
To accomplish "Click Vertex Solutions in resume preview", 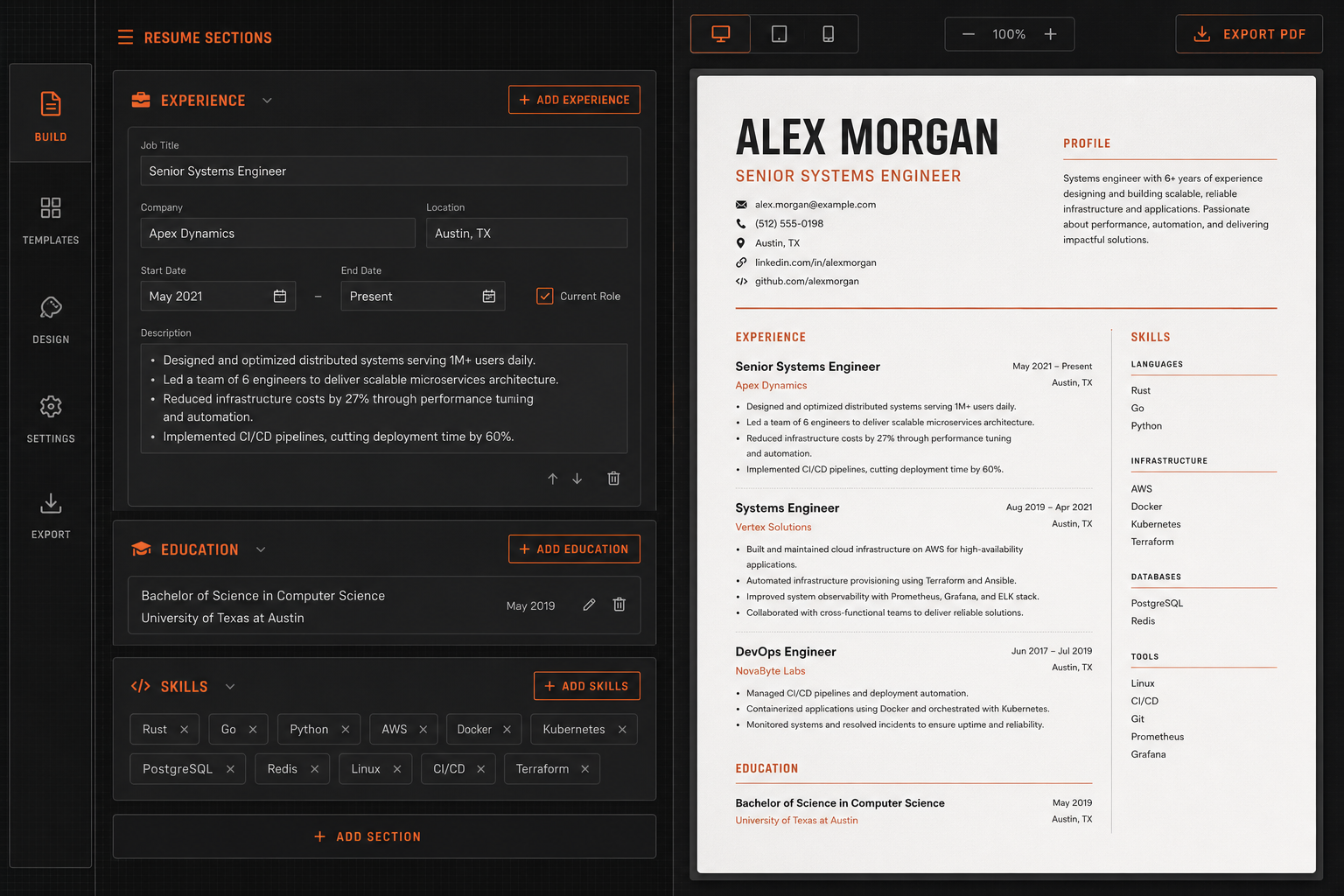I will [773, 527].
